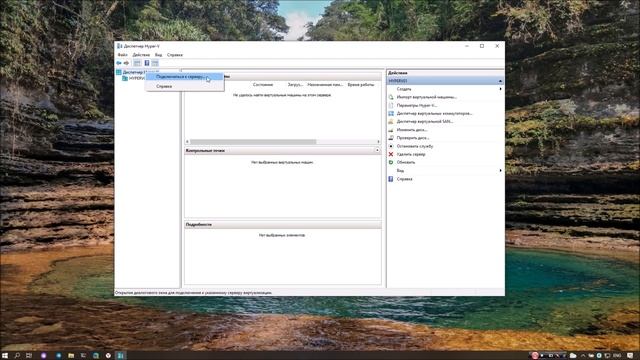Viewport: 640px width, 360px height.
Task: Click the Импорт виртуальной машины icon
Action: pyautogui.click(x=391, y=97)
